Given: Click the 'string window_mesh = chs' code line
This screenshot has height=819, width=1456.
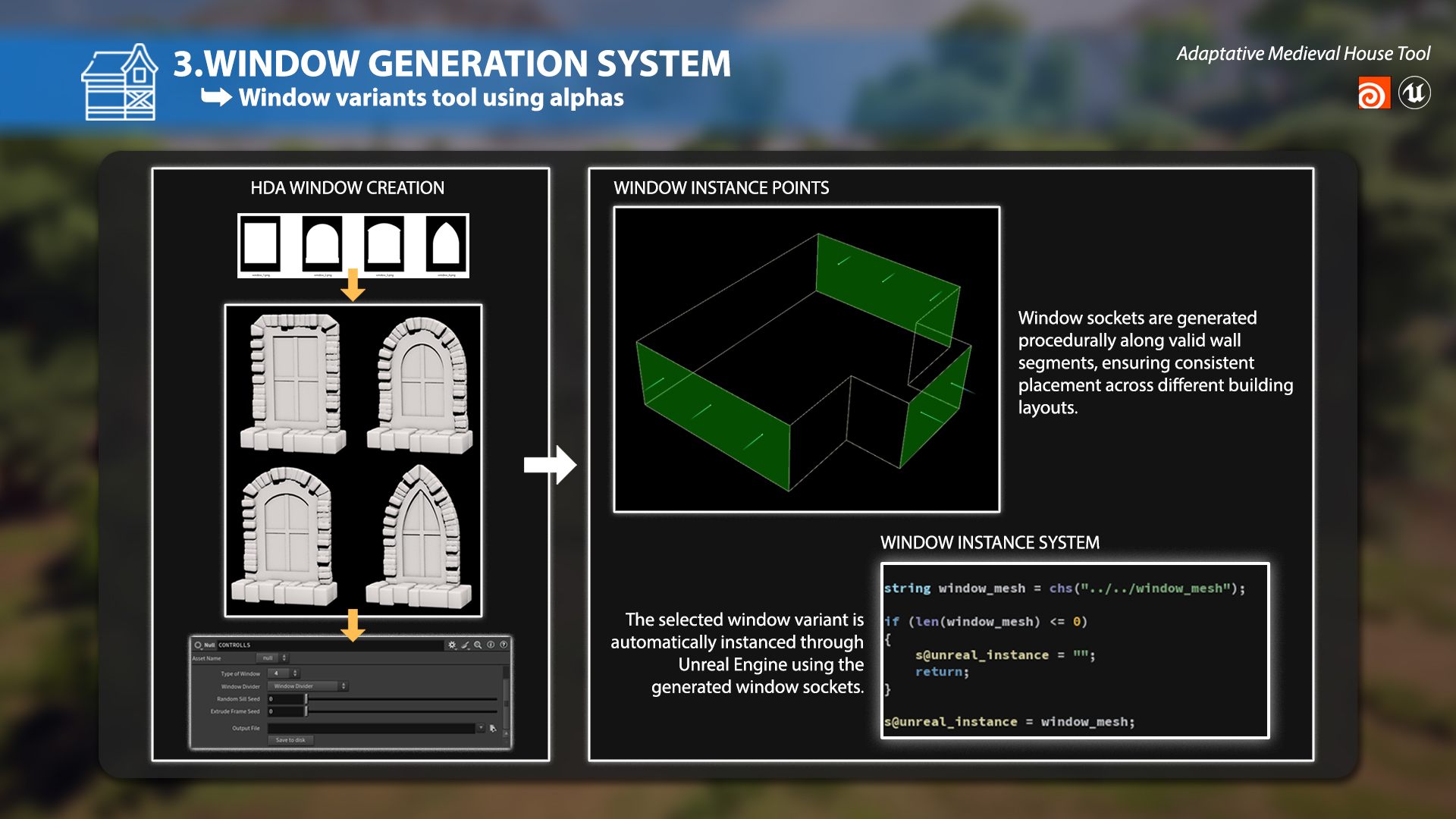Looking at the screenshot, I should (x=1065, y=588).
